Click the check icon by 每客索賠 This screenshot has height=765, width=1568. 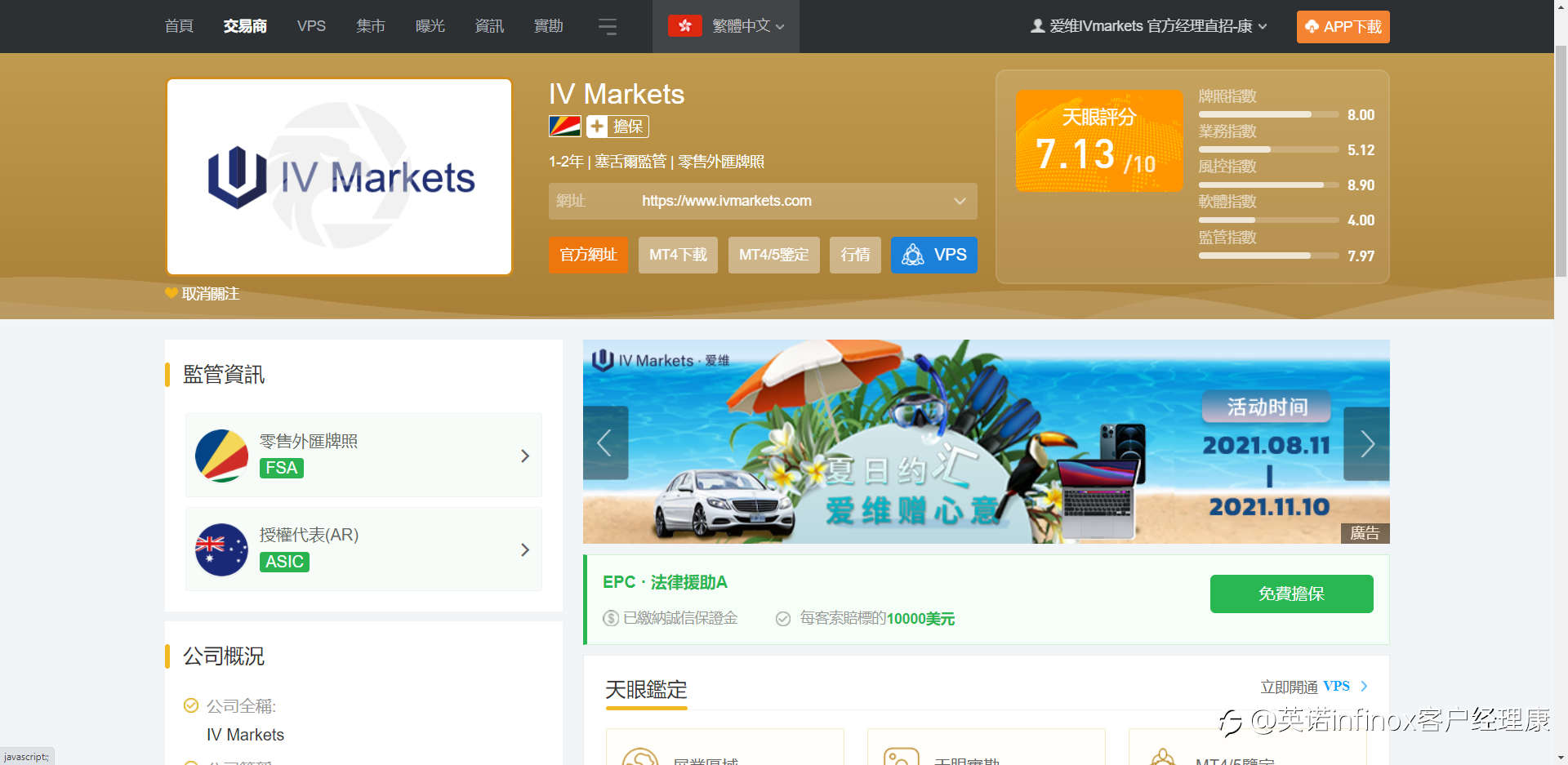click(783, 619)
